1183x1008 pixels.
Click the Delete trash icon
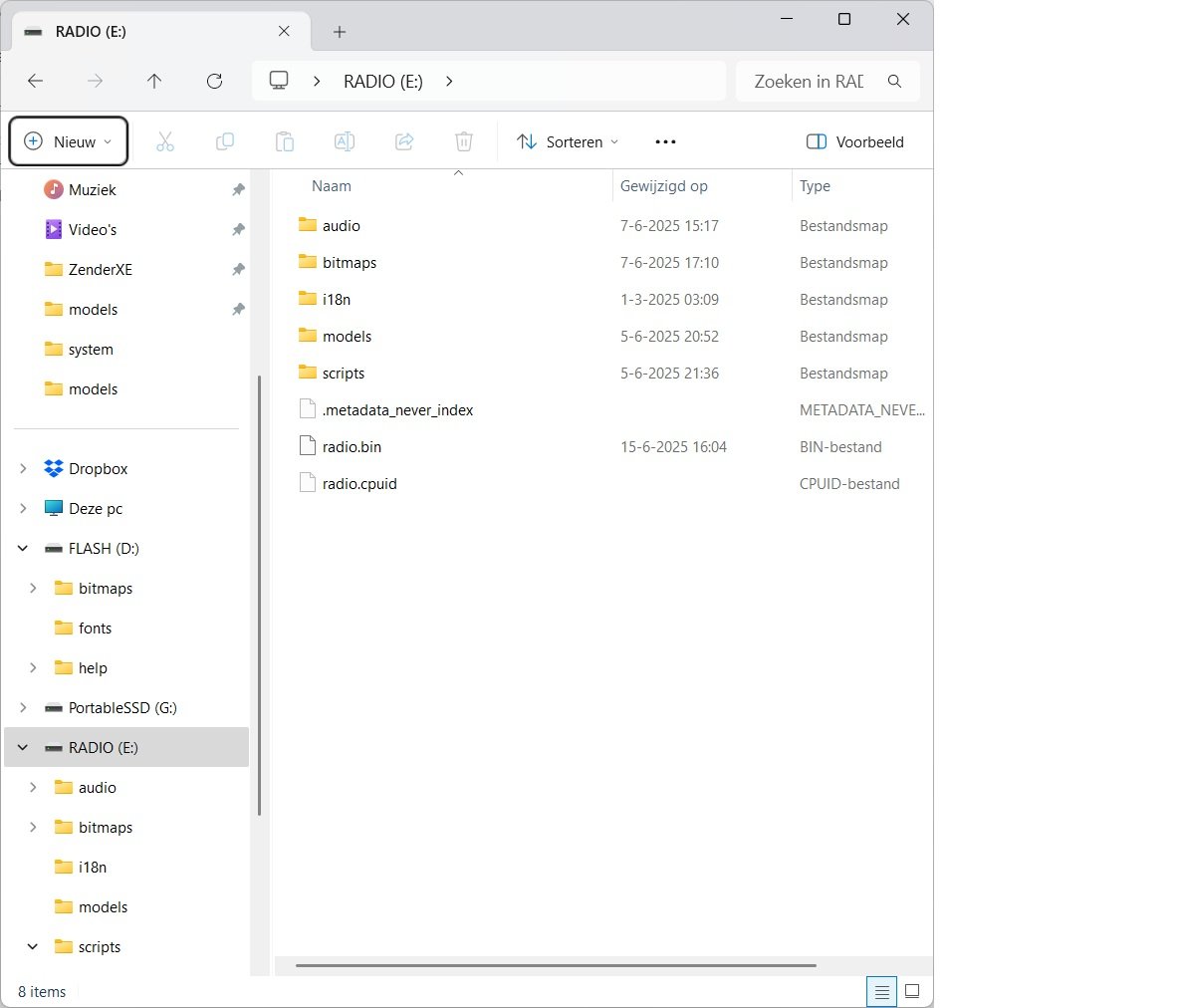pos(464,141)
